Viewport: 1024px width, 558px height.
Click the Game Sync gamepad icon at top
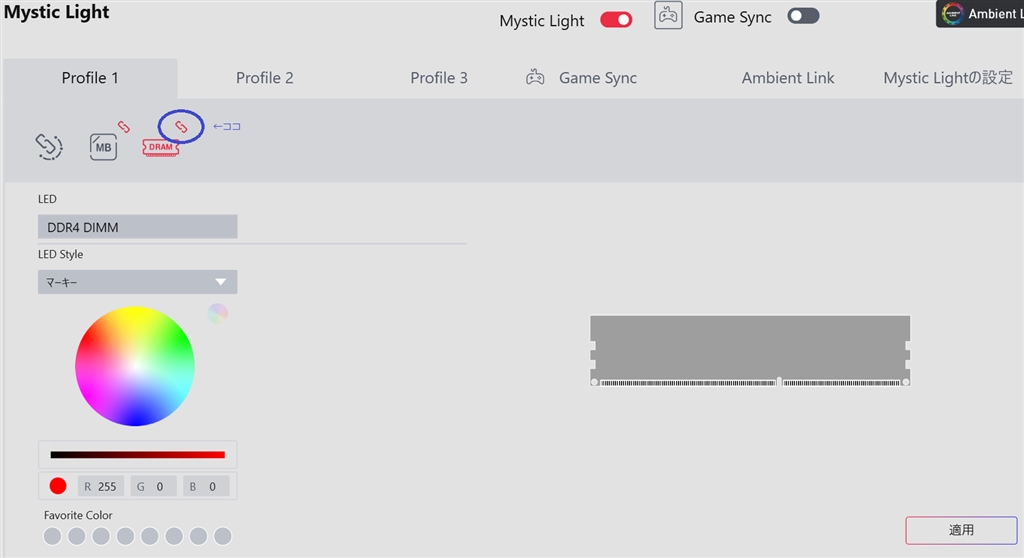(668, 16)
